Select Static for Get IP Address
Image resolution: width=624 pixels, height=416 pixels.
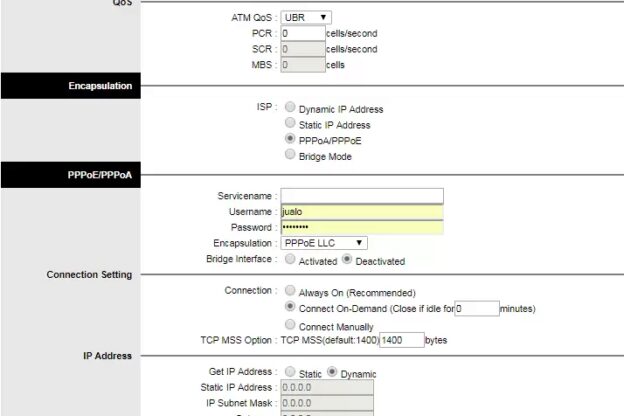coord(290,371)
